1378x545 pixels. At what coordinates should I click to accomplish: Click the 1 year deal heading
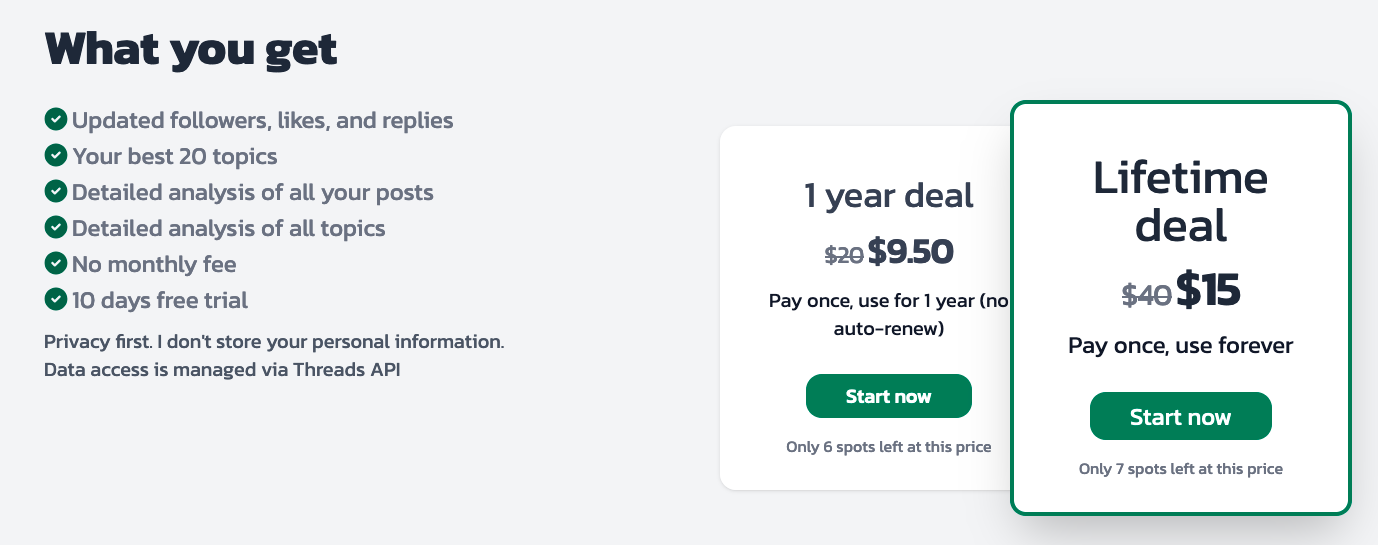tap(889, 195)
